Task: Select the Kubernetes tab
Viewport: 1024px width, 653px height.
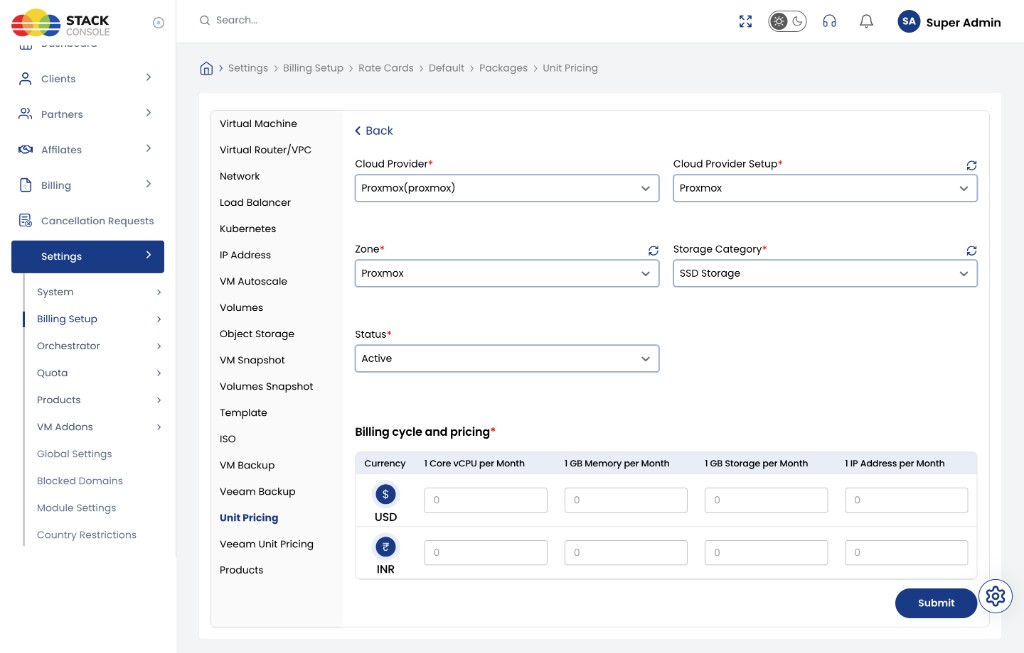Action: (248, 229)
